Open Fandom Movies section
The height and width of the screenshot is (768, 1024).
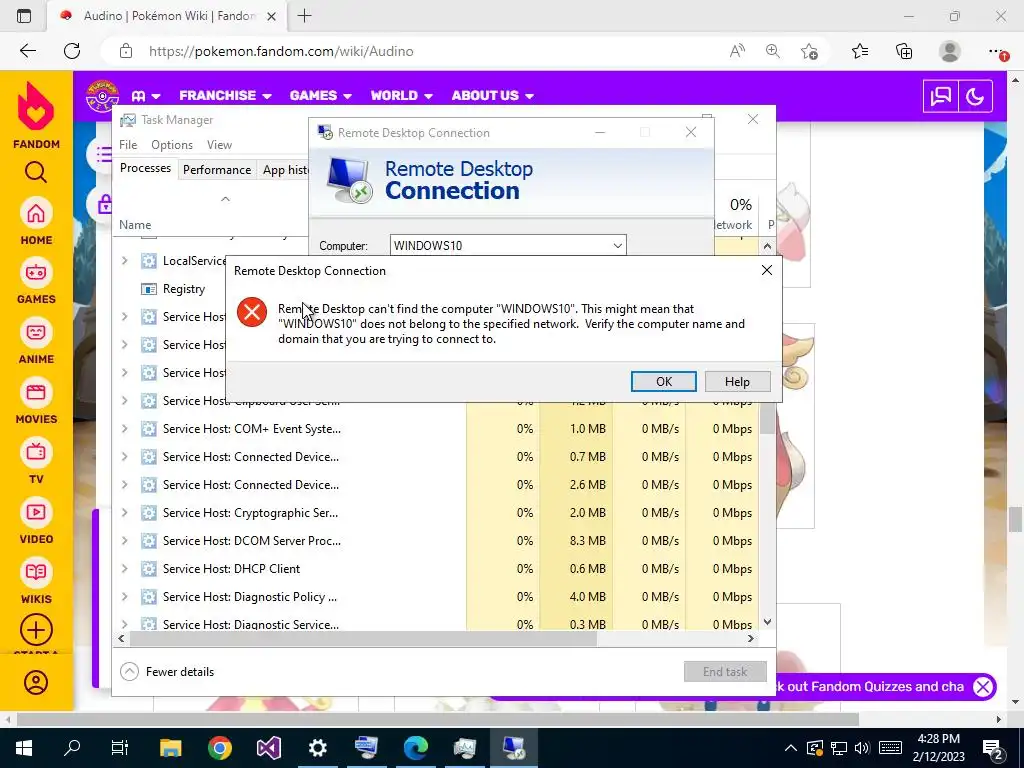36,401
